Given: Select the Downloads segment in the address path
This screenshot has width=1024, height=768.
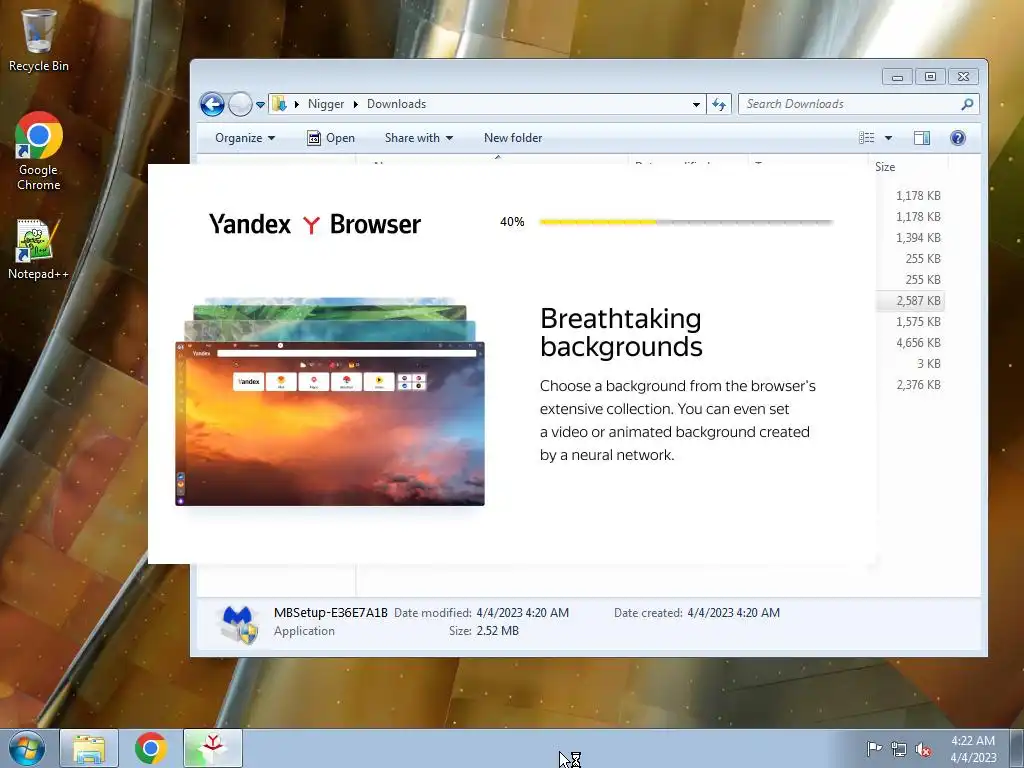Looking at the screenshot, I should click(x=396, y=104).
